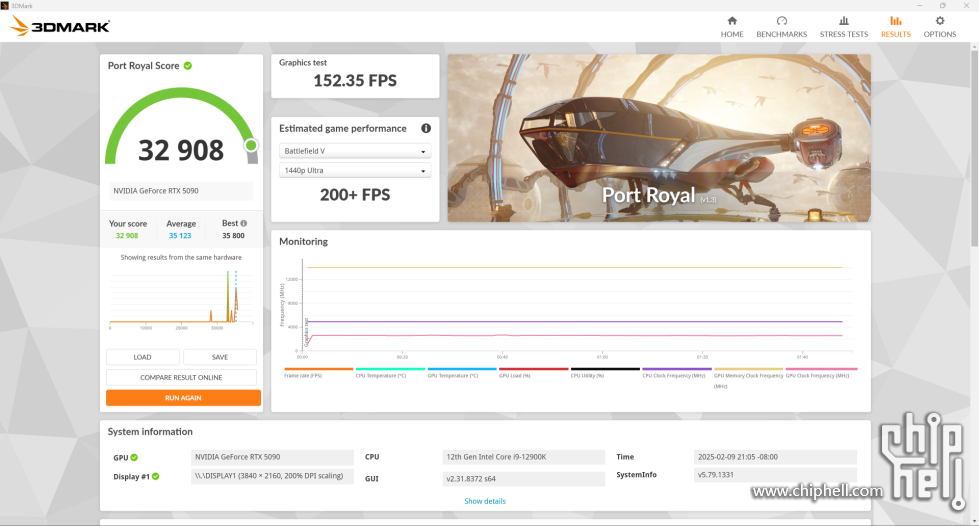
Task: Click the Time value 2025-02-09 21:05
Action: pos(775,457)
